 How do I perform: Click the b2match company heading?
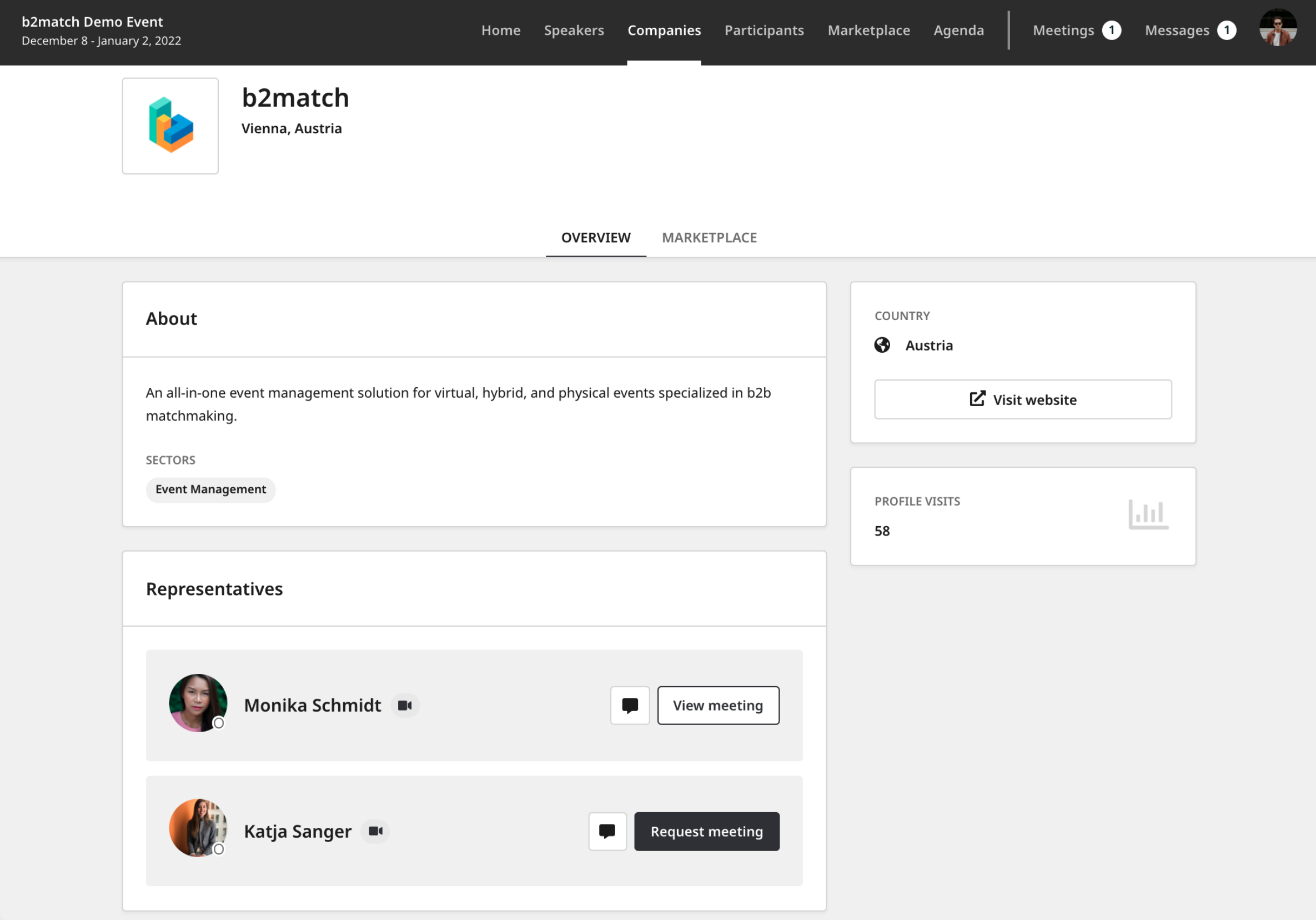point(295,98)
